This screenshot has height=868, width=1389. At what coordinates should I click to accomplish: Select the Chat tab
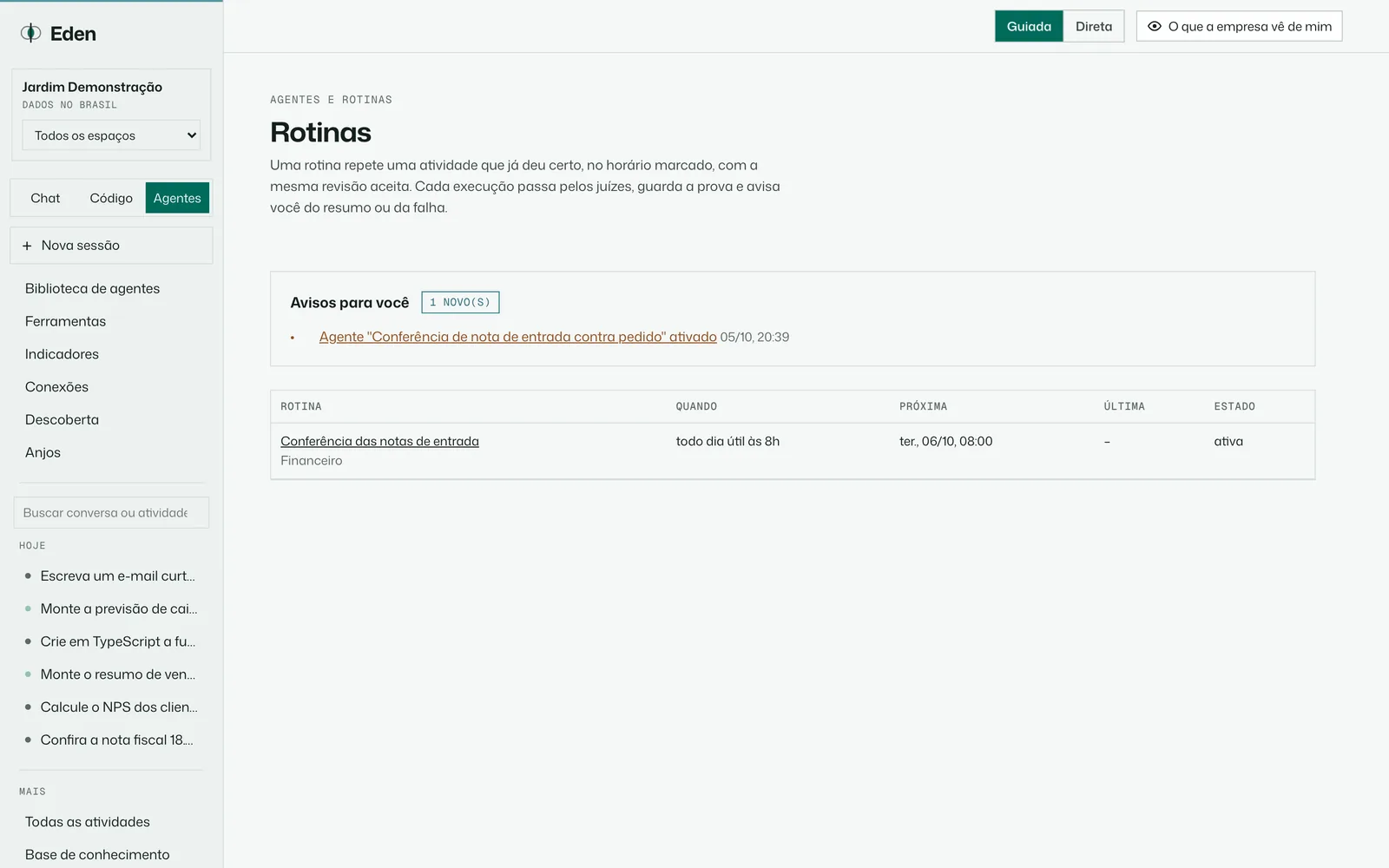pos(45,198)
